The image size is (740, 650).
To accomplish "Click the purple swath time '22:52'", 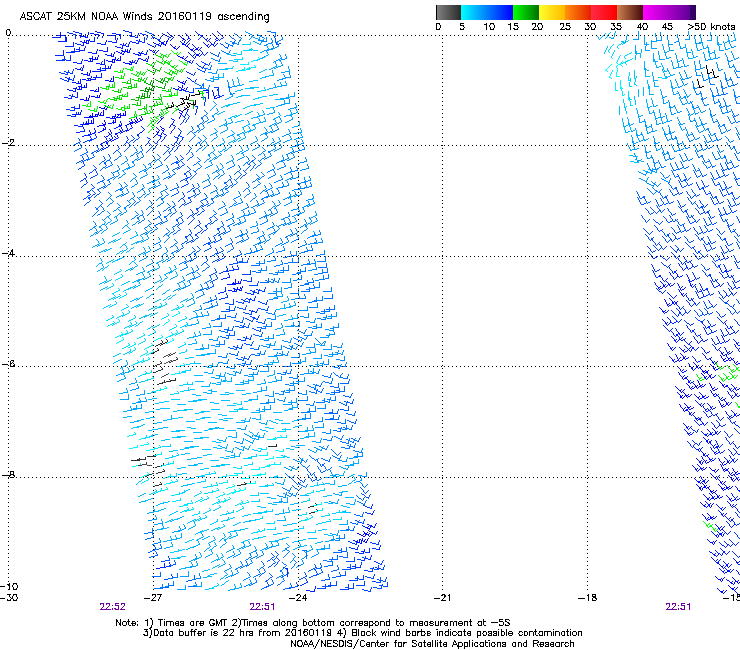I will [112, 607].
